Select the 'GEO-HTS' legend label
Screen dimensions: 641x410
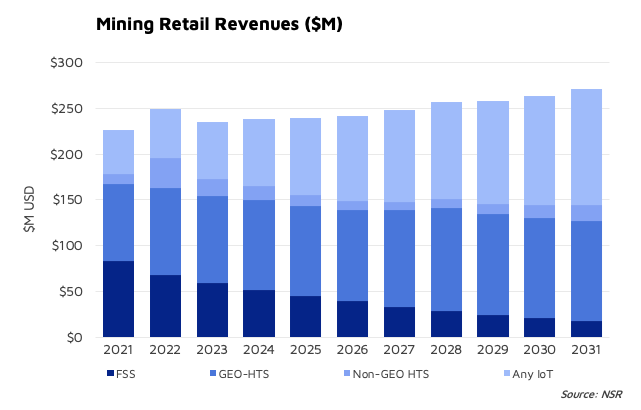click(244, 374)
